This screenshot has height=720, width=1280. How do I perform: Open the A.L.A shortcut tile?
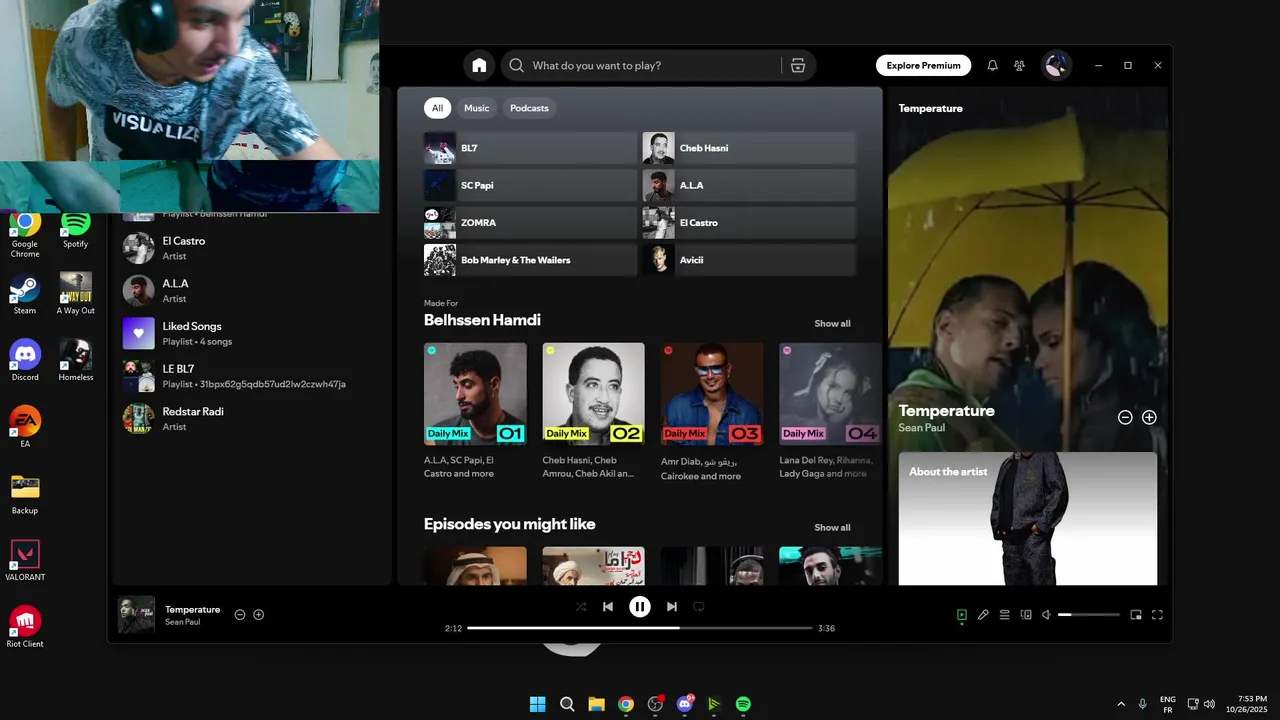pos(749,185)
